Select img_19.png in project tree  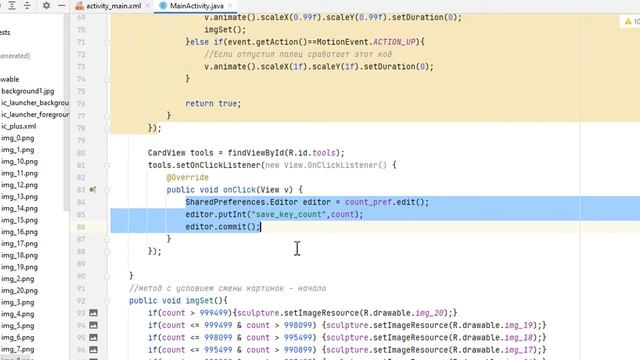point(20,267)
